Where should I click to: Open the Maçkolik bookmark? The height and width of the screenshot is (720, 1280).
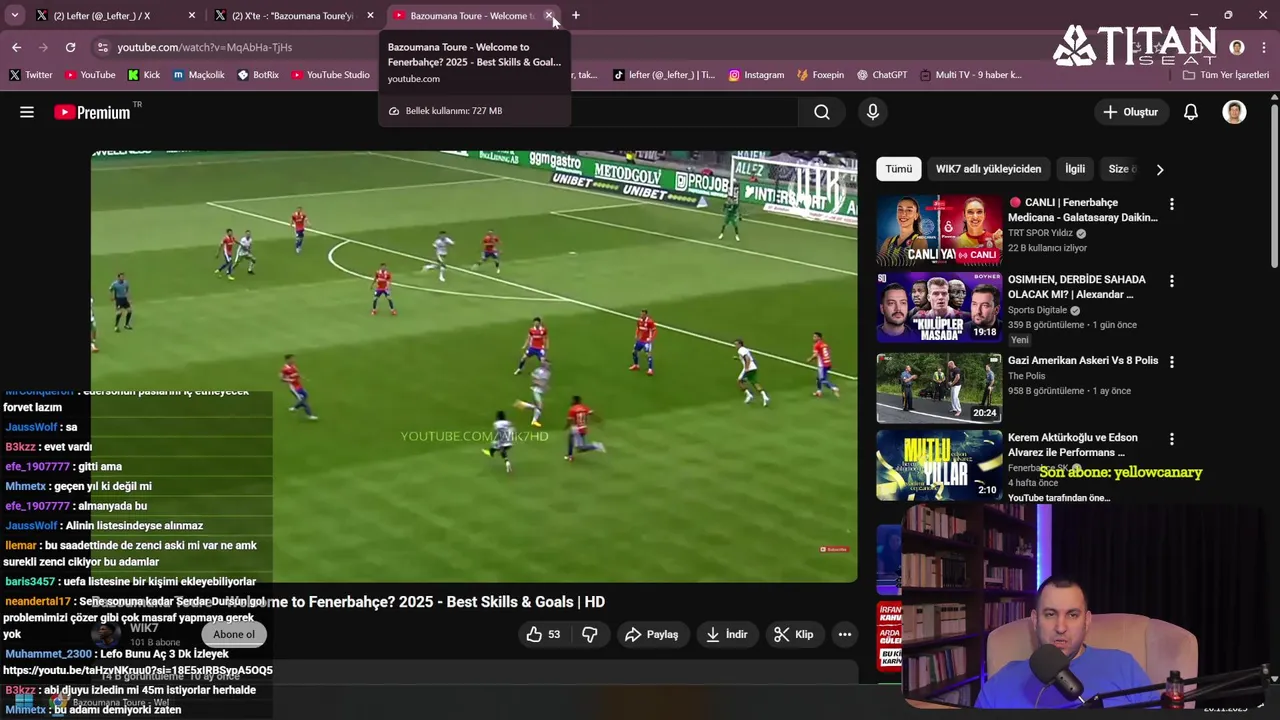click(198, 75)
